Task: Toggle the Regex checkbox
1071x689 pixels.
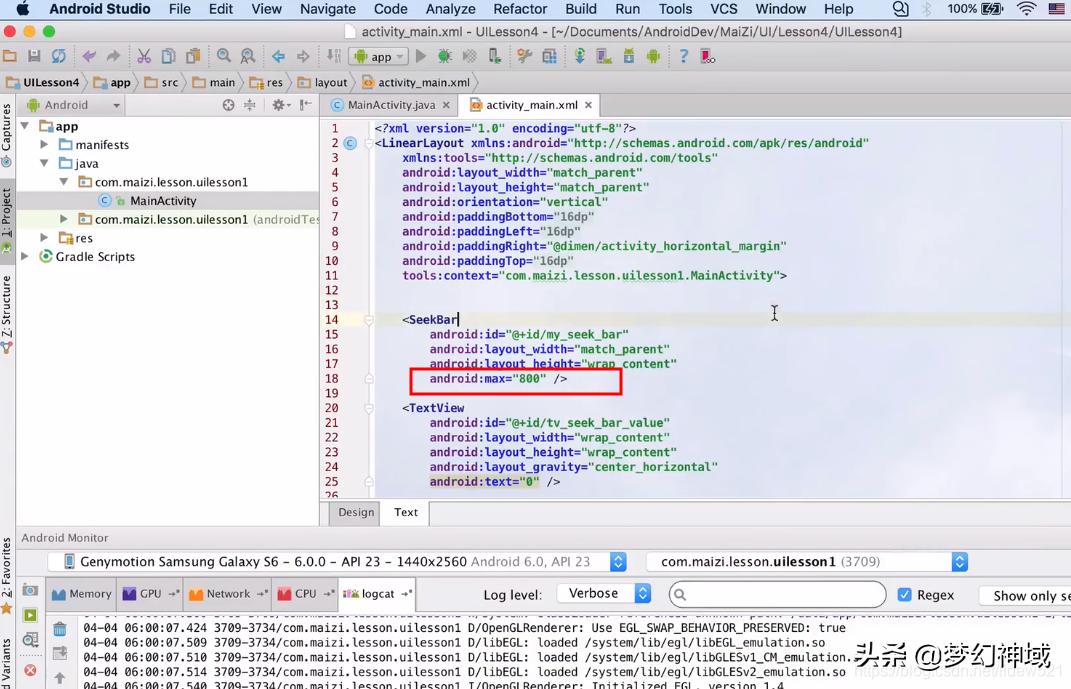Action: point(904,594)
